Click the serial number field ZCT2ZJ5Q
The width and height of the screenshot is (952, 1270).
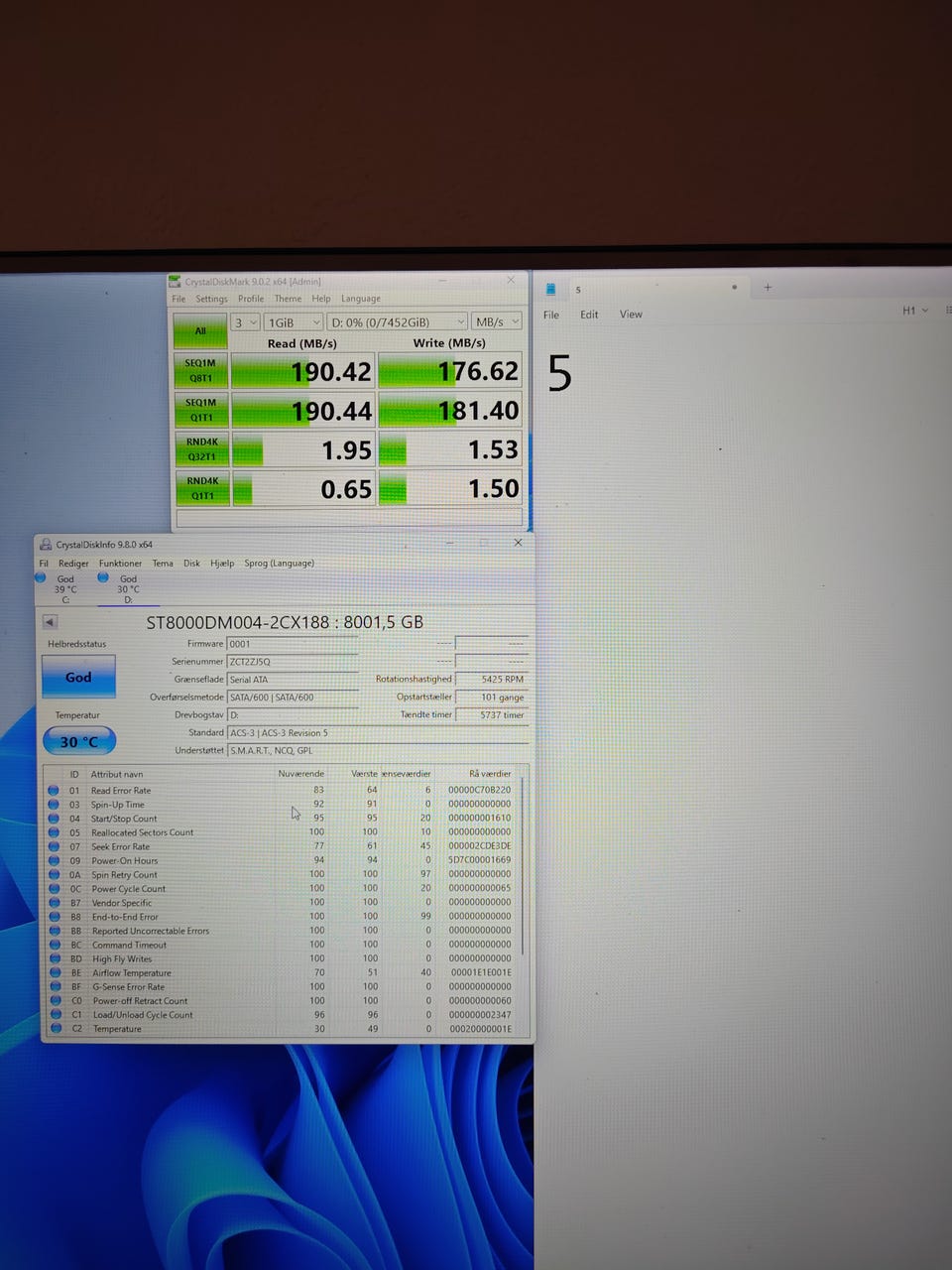click(x=293, y=662)
